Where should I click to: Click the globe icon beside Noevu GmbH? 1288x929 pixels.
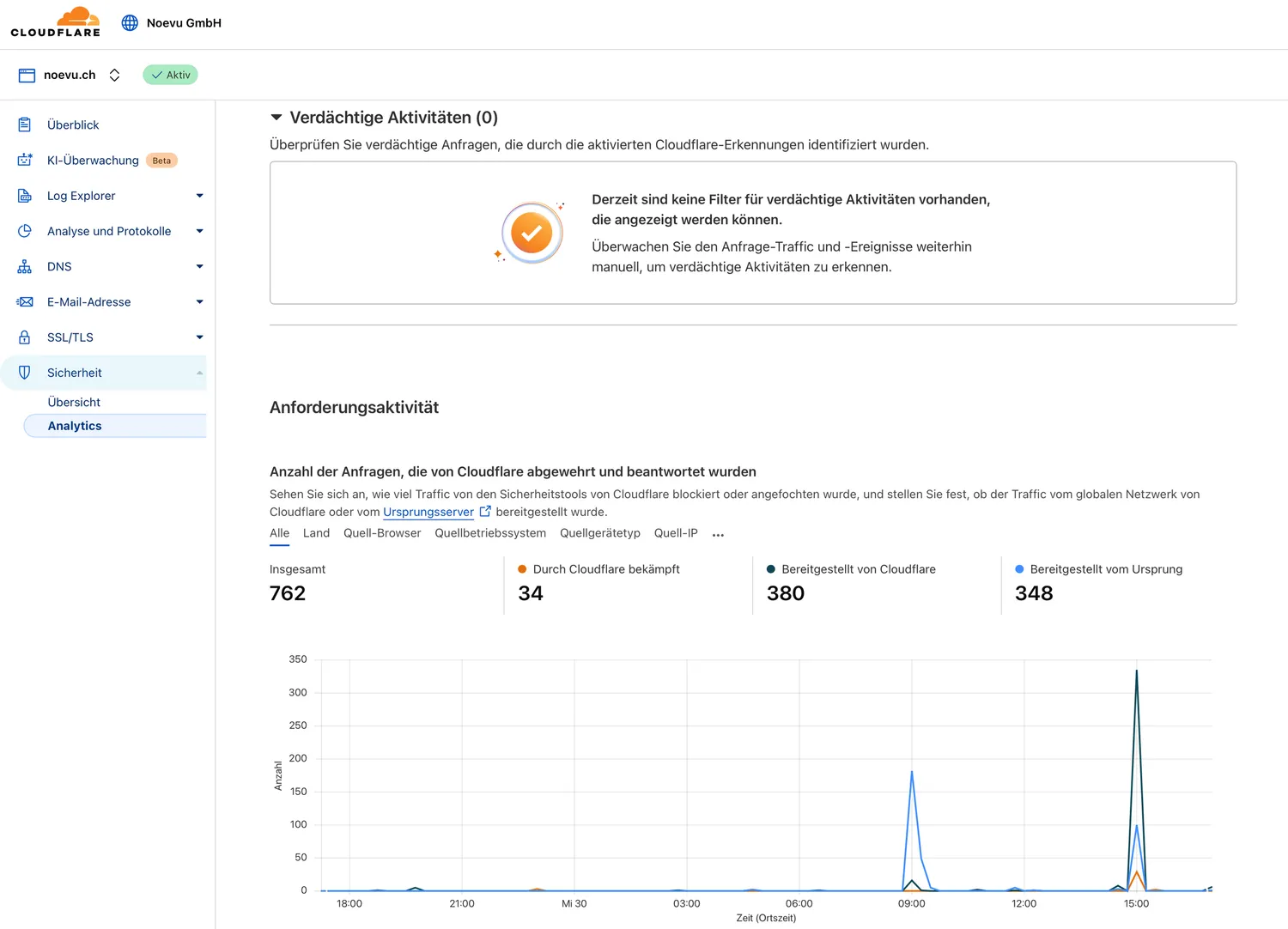tap(130, 22)
